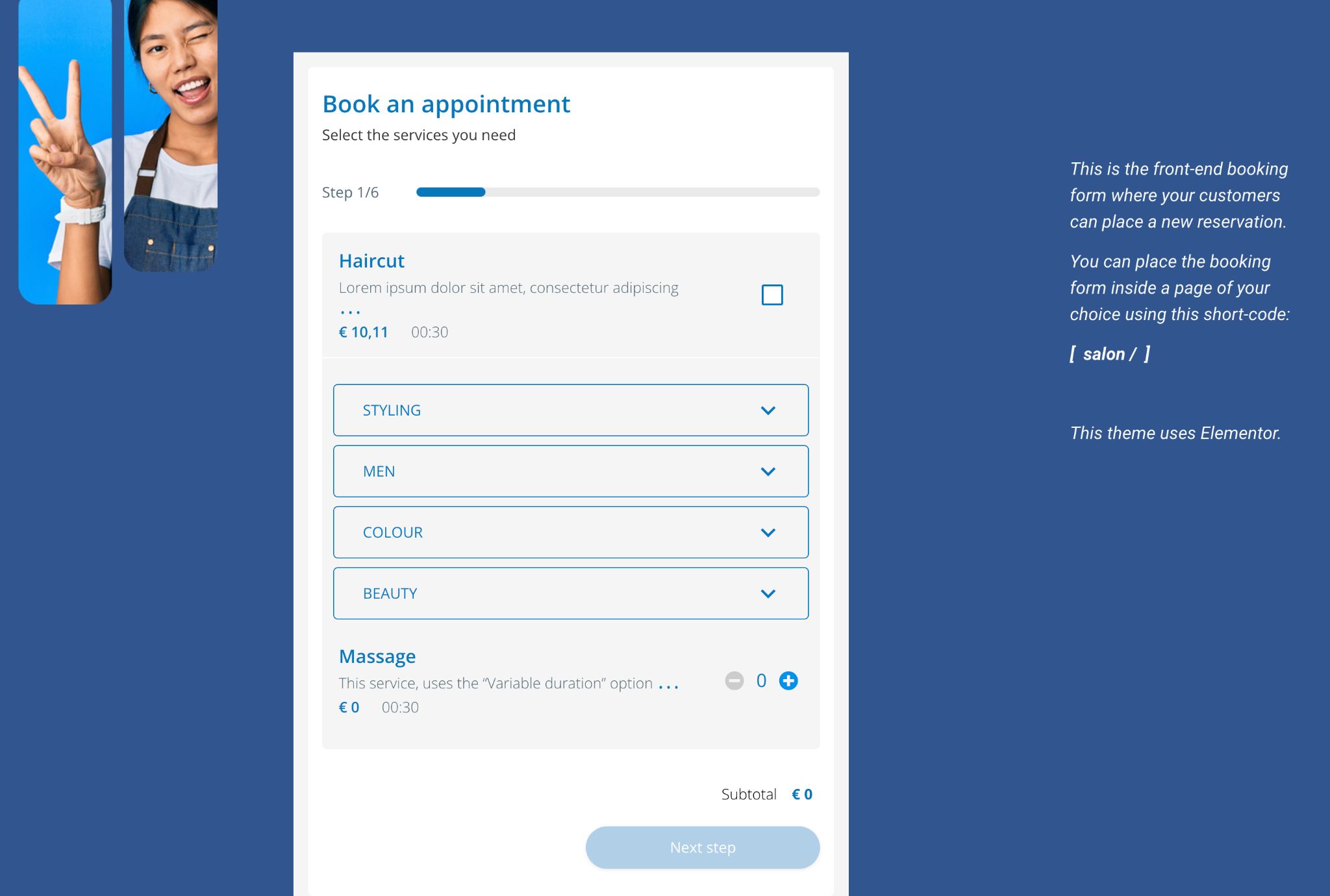
Task: Expand the BEAUTY services section
Action: pyautogui.click(x=570, y=593)
